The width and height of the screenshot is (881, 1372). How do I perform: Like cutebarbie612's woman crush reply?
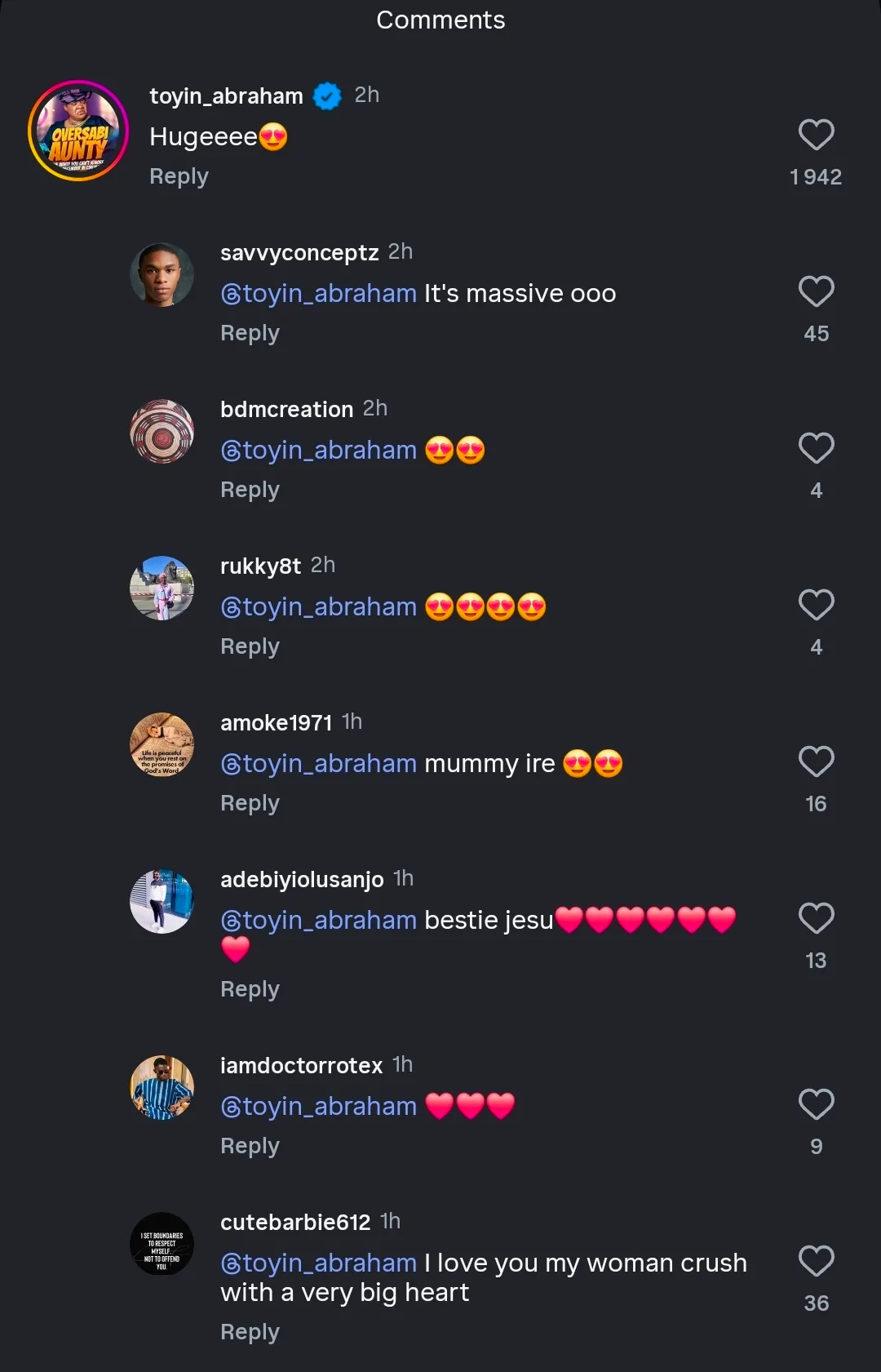[816, 1262]
